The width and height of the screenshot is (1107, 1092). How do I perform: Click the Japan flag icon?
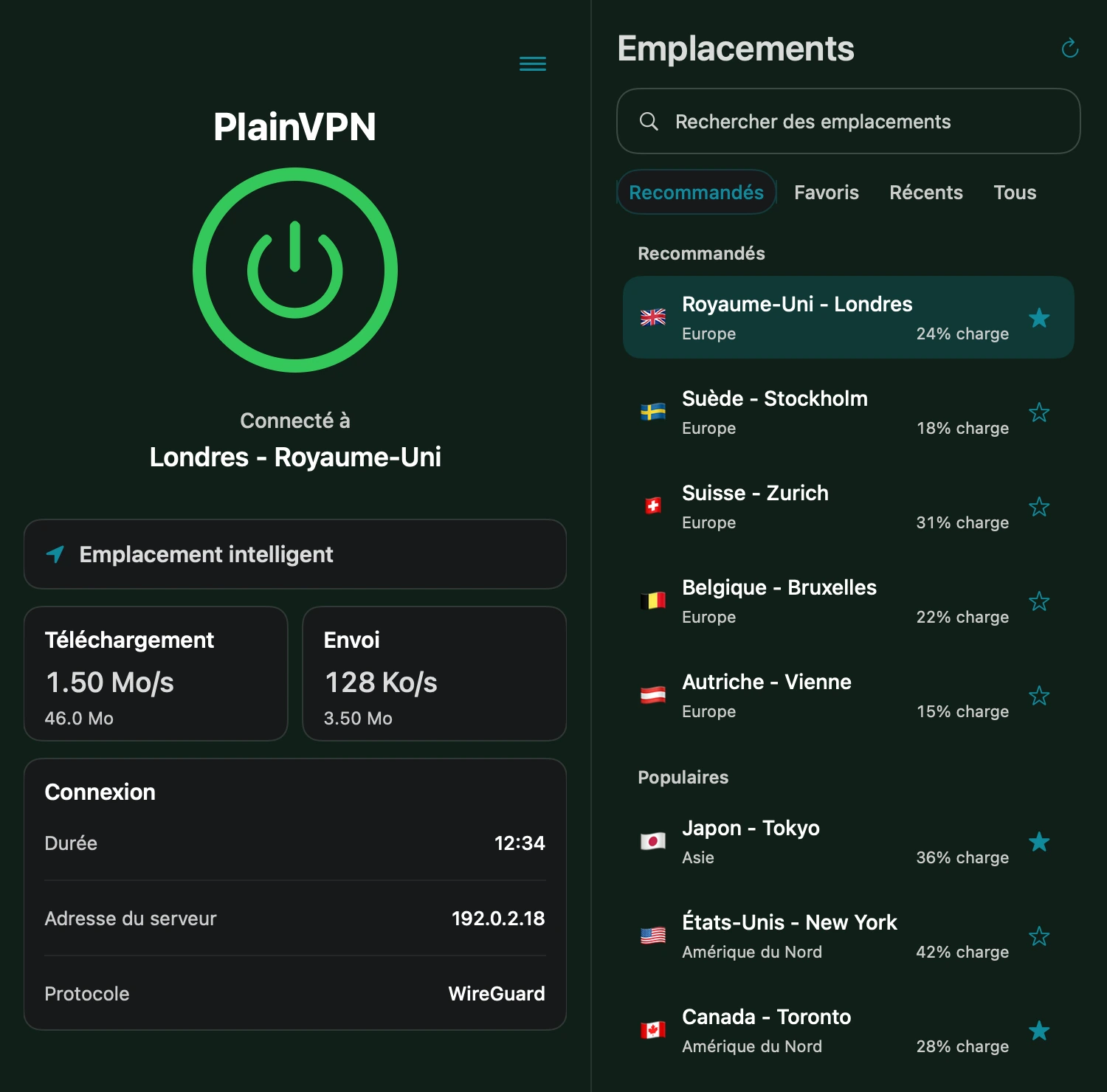653,842
